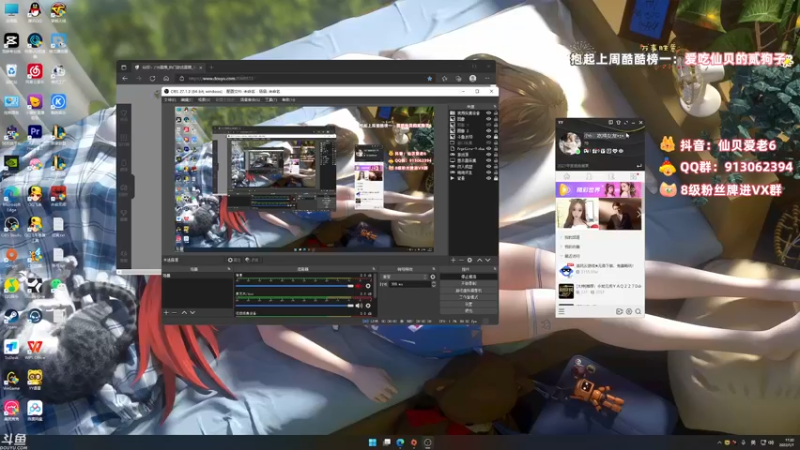Viewport: 800px width, 450px height.
Task: Pop out OBS sources dock panel
Action: coord(494,107)
